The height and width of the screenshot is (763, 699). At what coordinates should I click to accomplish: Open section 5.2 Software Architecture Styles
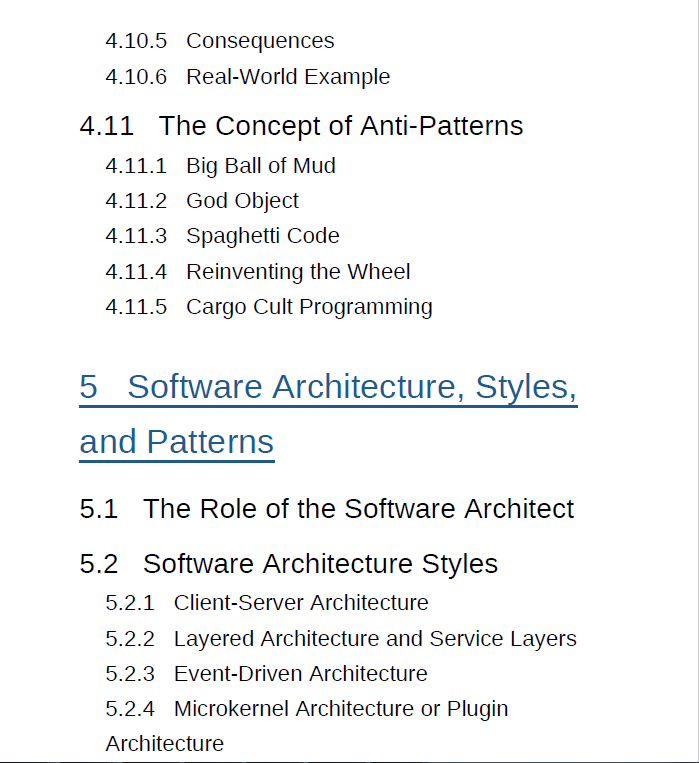(320, 564)
